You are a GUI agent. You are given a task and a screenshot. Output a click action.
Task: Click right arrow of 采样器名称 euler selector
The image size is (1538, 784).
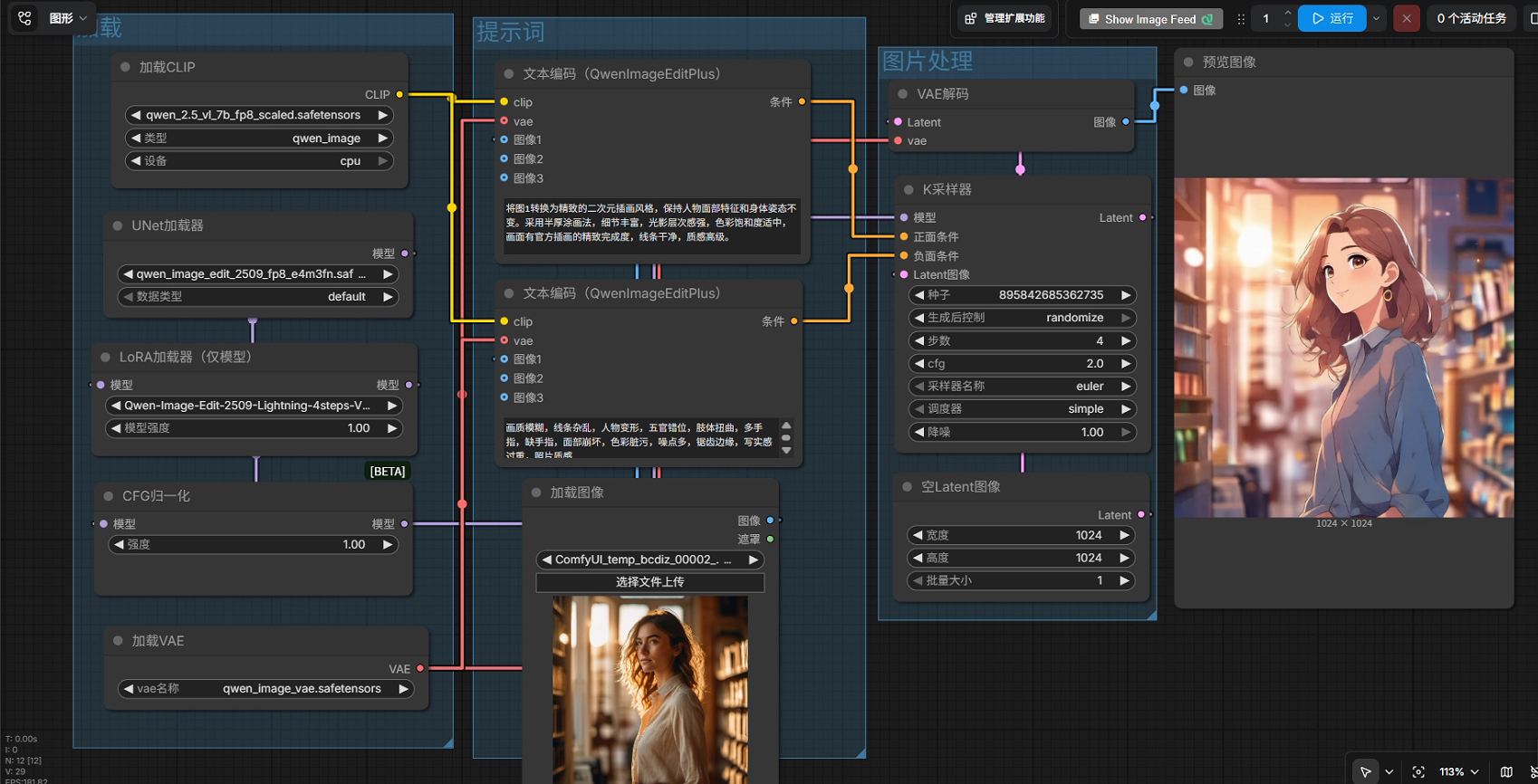pos(1126,387)
